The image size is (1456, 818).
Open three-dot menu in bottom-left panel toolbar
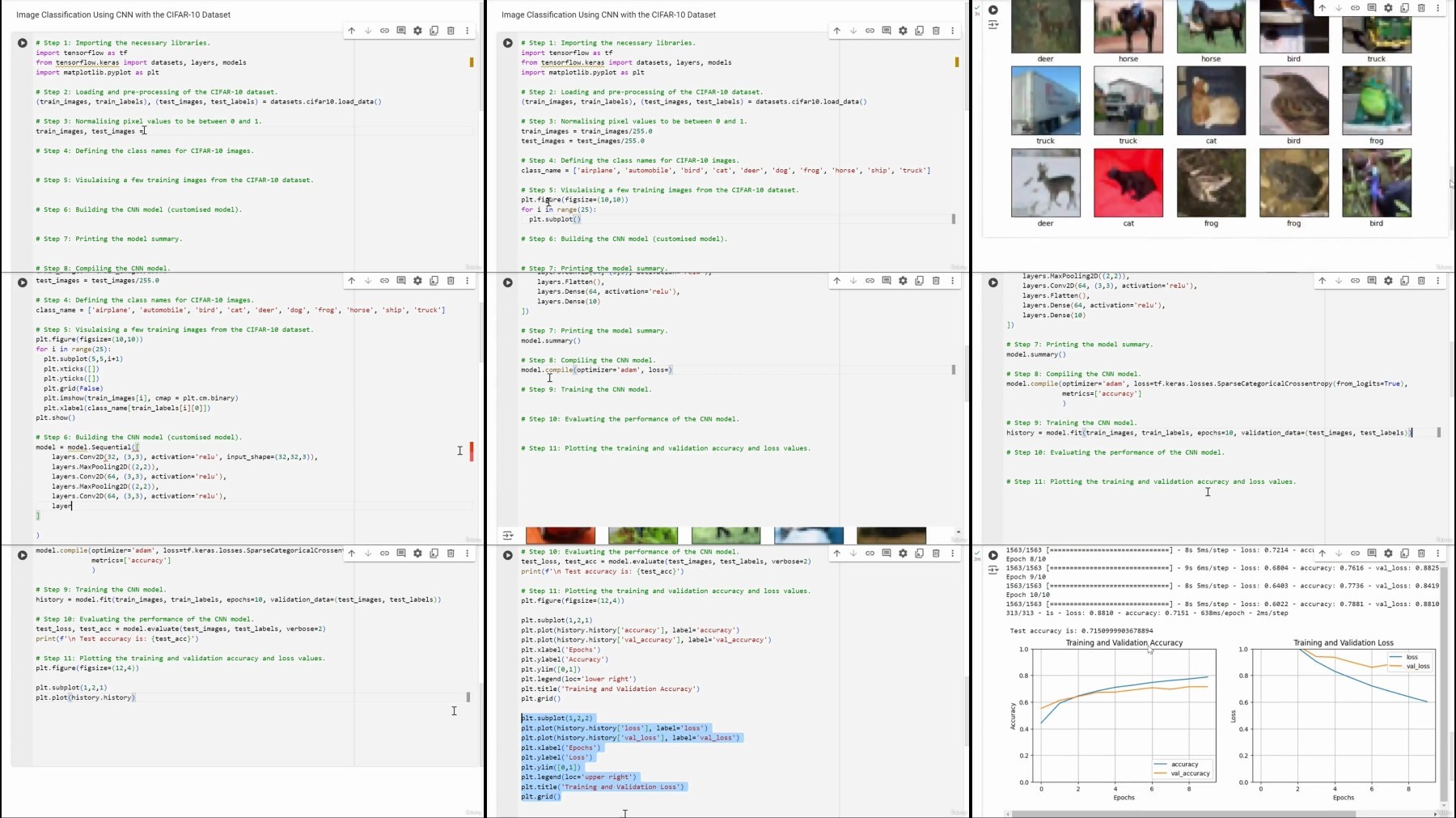467,553
